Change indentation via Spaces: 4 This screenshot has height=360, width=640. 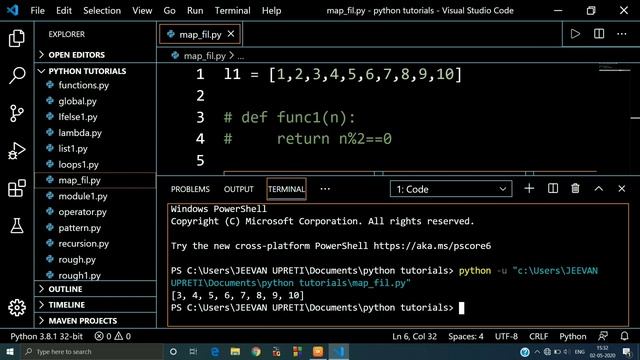[466, 336]
